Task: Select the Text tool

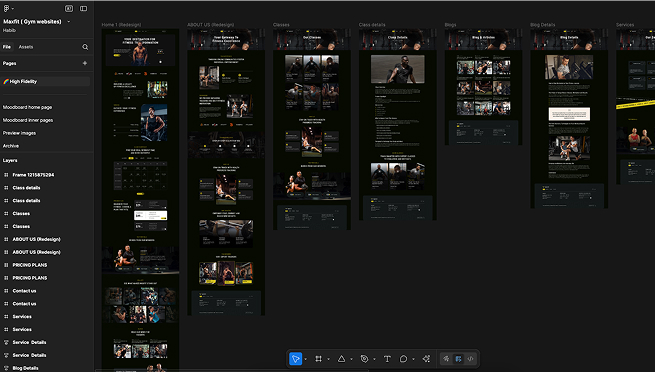Action: (387, 359)
